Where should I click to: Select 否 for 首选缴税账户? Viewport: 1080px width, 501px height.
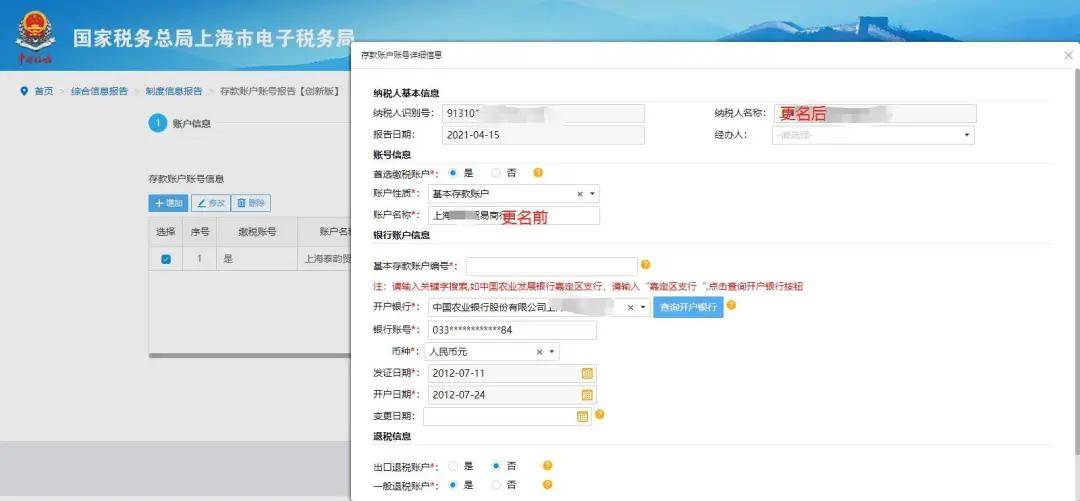coord(496,173)
